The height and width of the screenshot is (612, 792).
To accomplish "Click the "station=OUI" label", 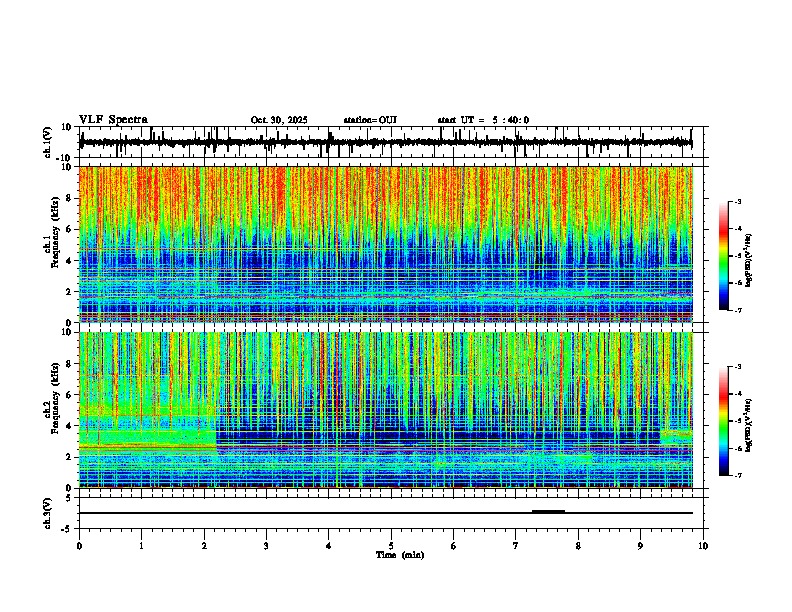I will [370, 120].
